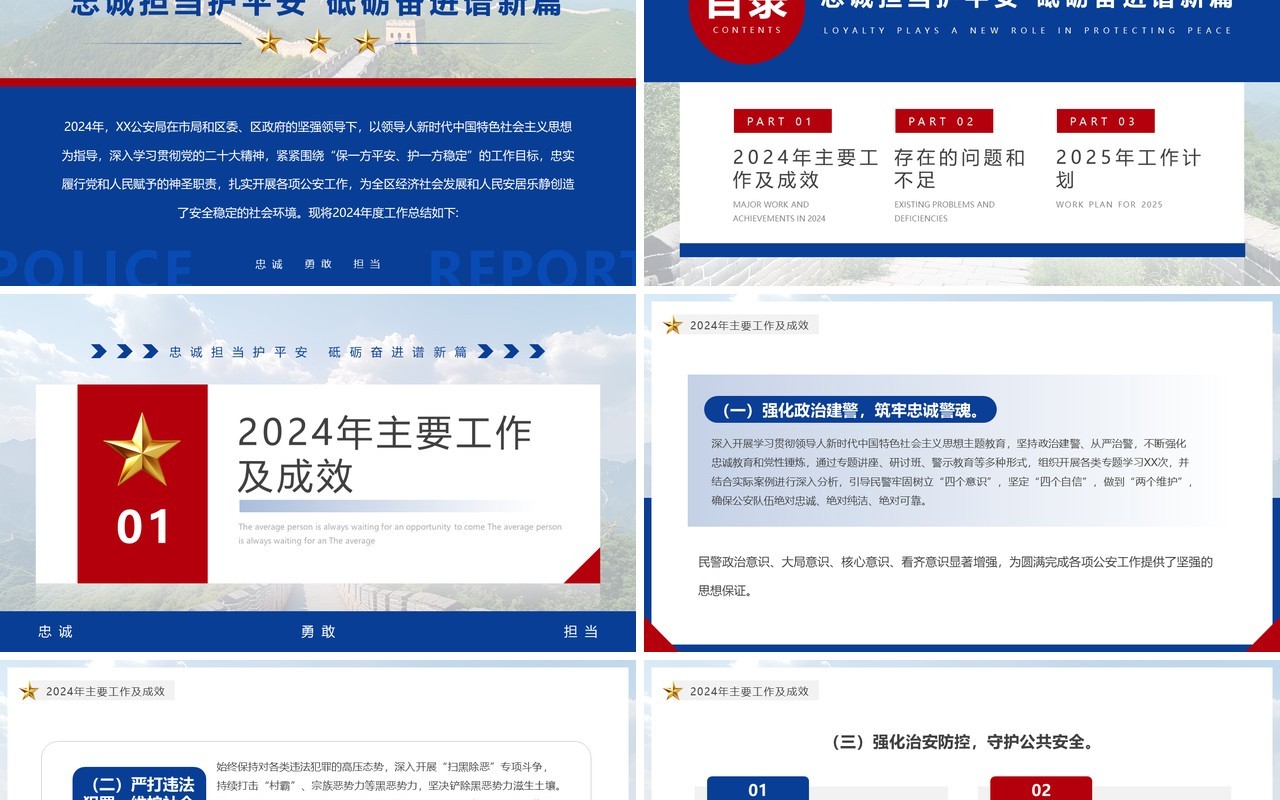This screenshot has width=1280, height=800.
Task: Click the contents heading 存在的问题和不足
Action: point(960,169)
